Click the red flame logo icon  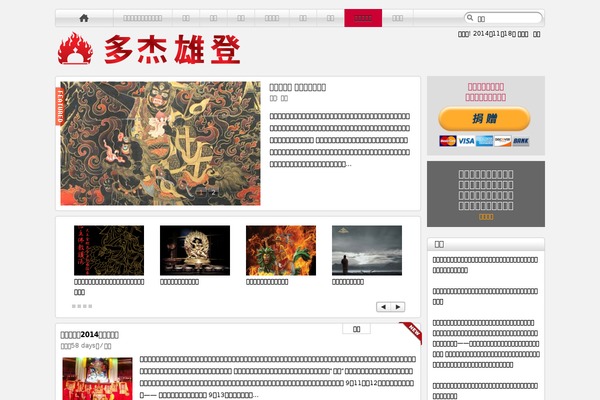[75, 49]
